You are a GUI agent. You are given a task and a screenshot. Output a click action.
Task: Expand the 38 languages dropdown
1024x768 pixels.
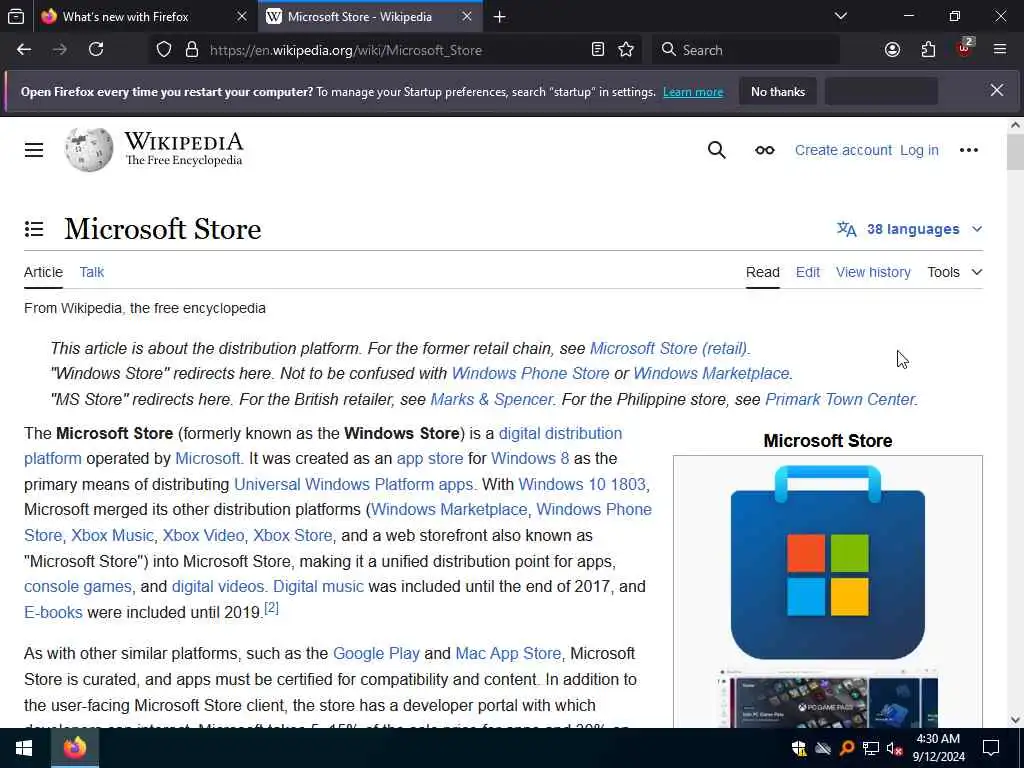[x=910, y=229]
